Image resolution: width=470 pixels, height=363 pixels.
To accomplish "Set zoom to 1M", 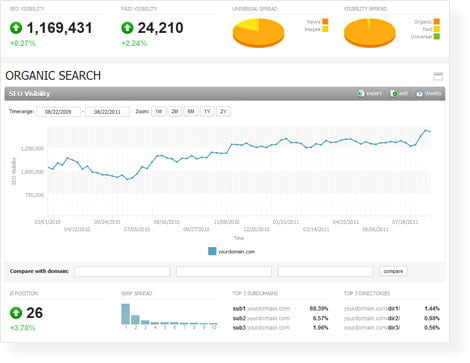I will [x=159, y=111].
